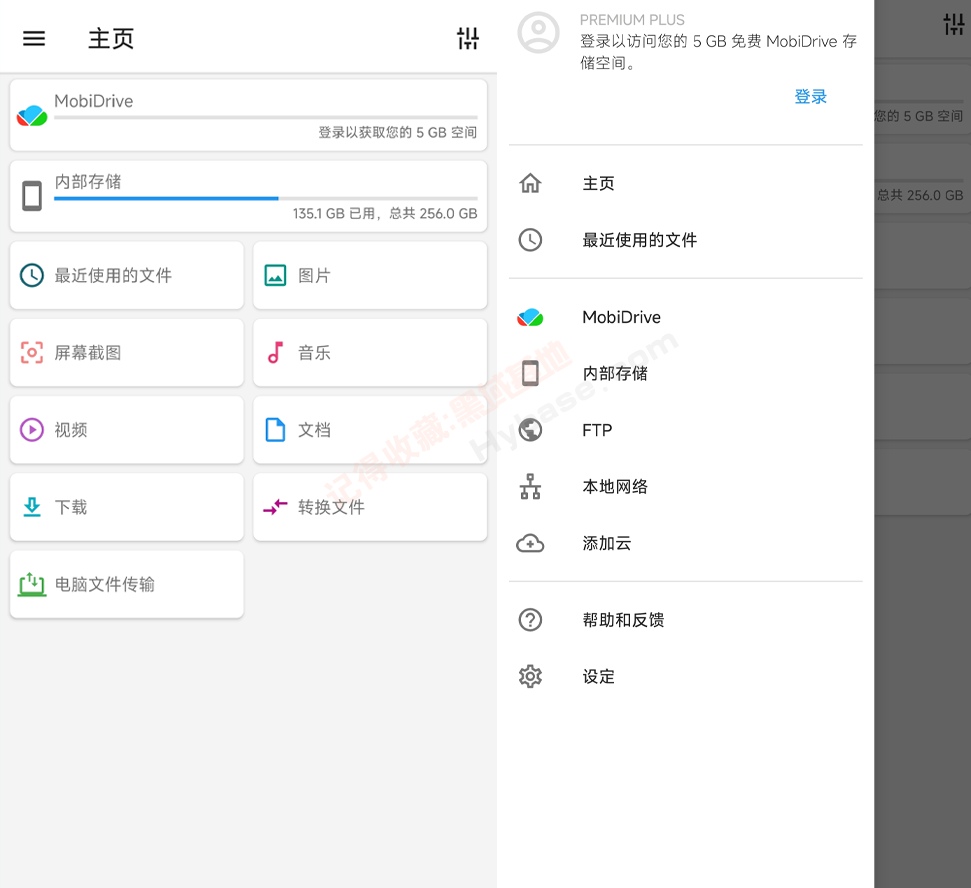Open 设定 settings in the drawer
The width and height of the screenshot is (971, 888).
coord(686,676)
